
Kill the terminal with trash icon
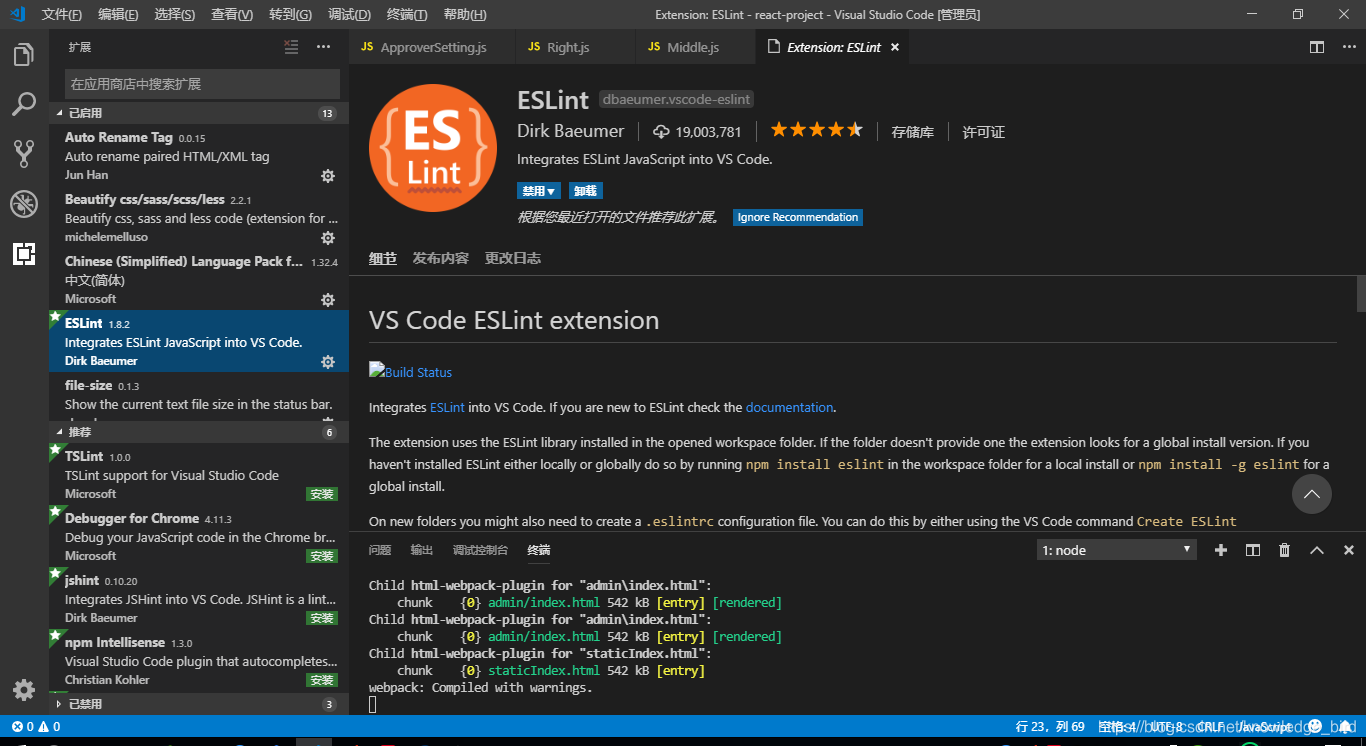click(x=1285, y=550)
